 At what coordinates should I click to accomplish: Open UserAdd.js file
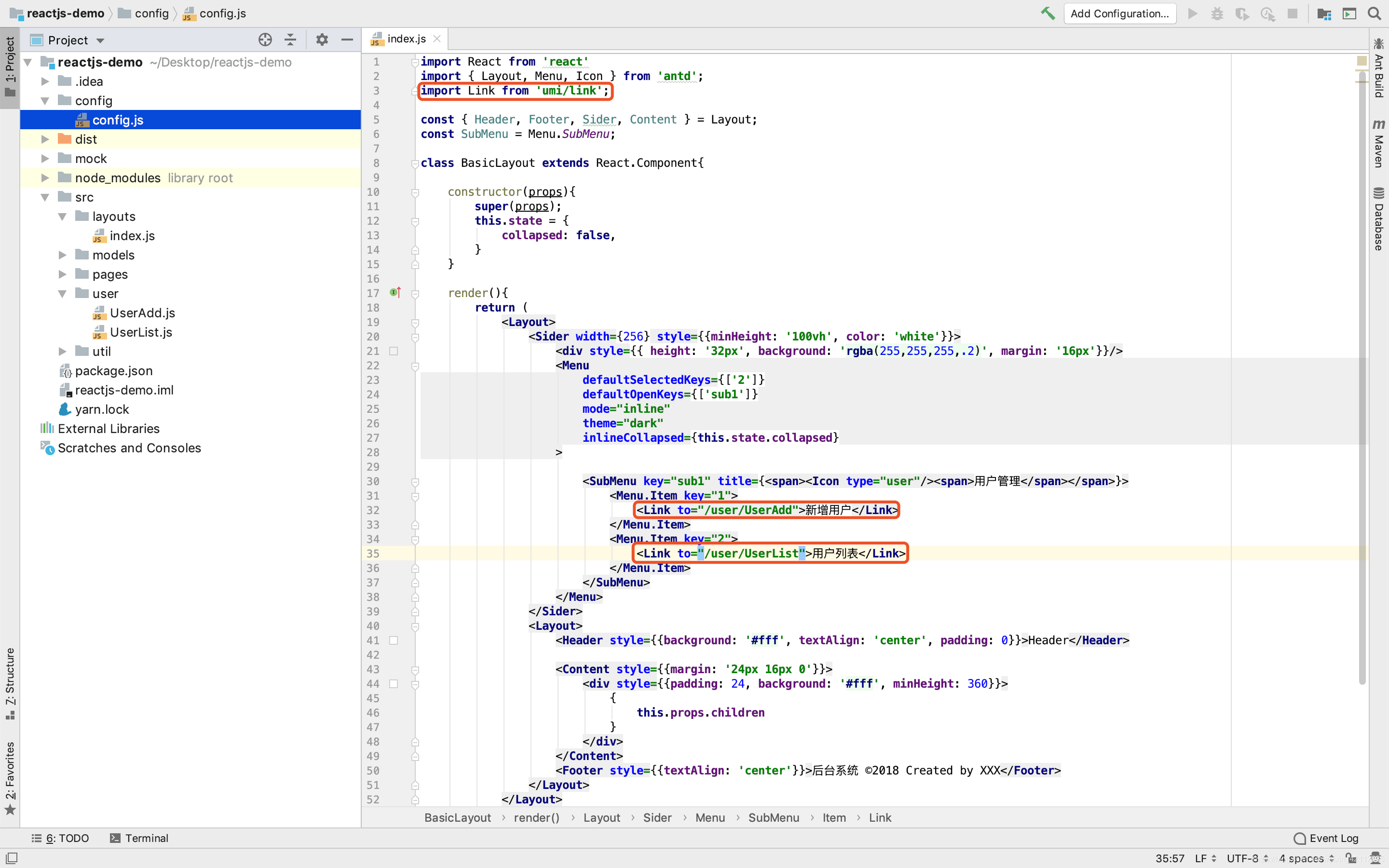click(142, 313)
